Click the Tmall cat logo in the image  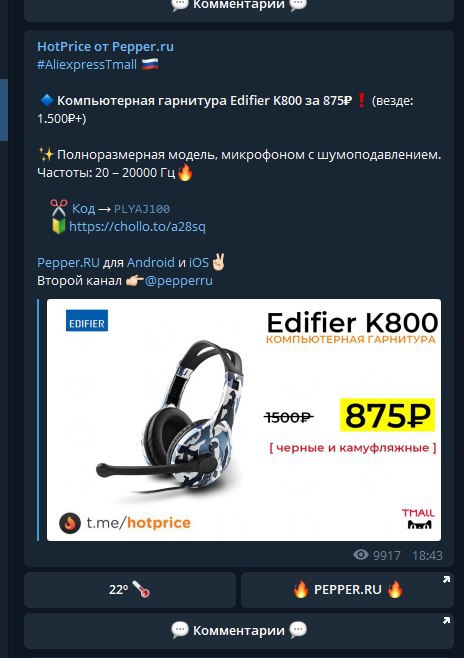(418, 519)
